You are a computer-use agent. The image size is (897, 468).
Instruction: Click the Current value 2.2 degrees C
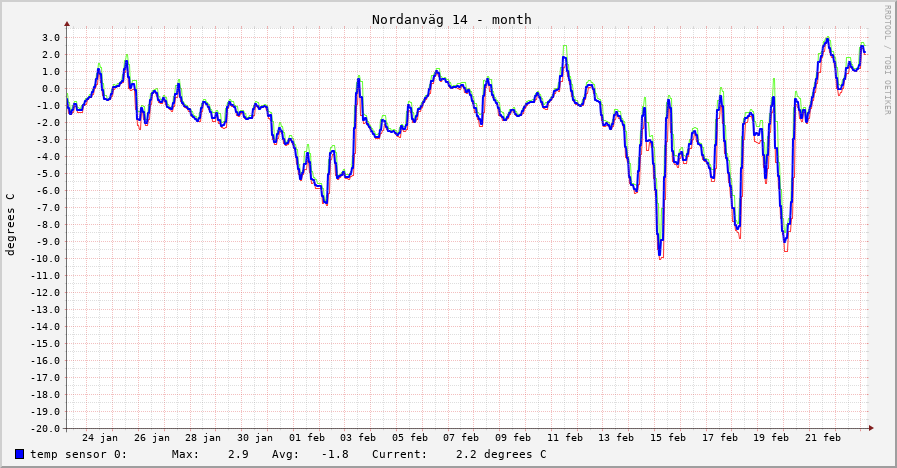[x=501, y=454]
